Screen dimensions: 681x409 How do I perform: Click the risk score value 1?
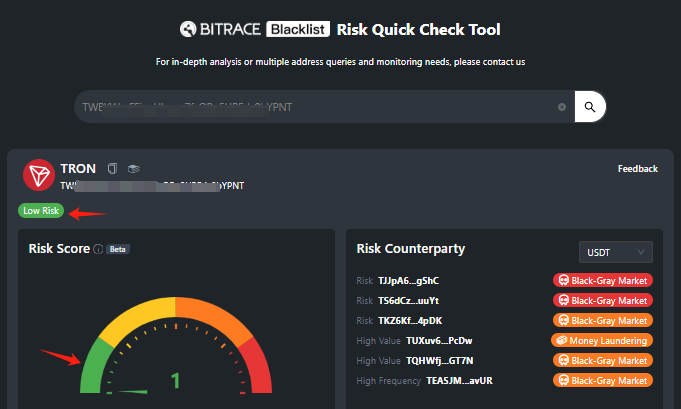point(175,381)
